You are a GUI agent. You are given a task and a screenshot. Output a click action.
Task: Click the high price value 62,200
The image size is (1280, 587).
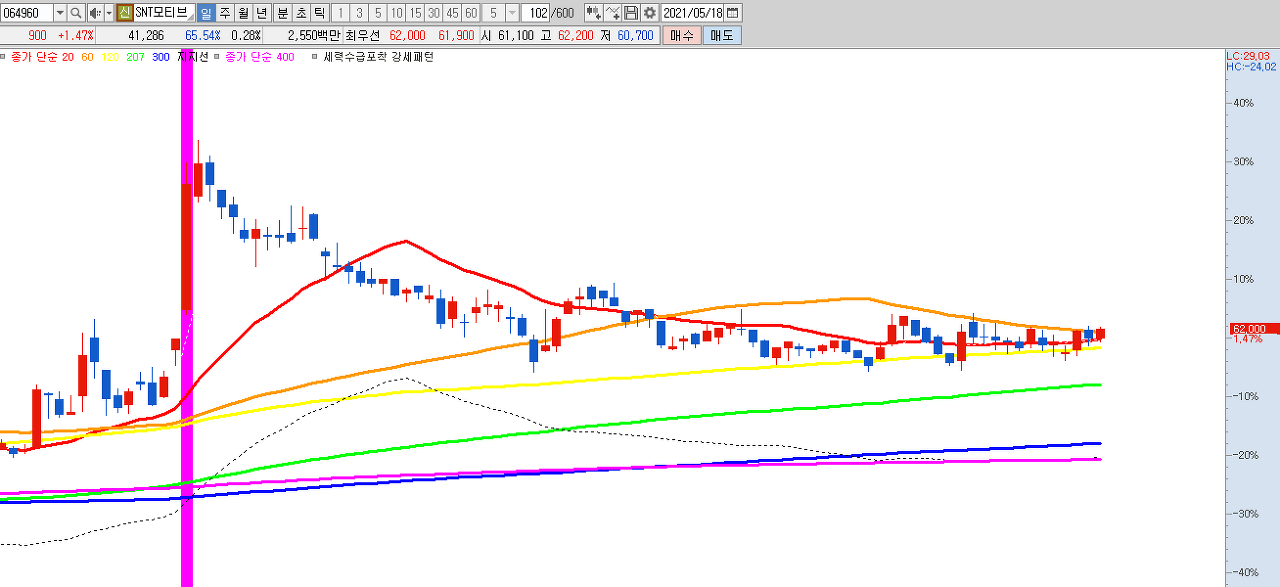[575, 35]
